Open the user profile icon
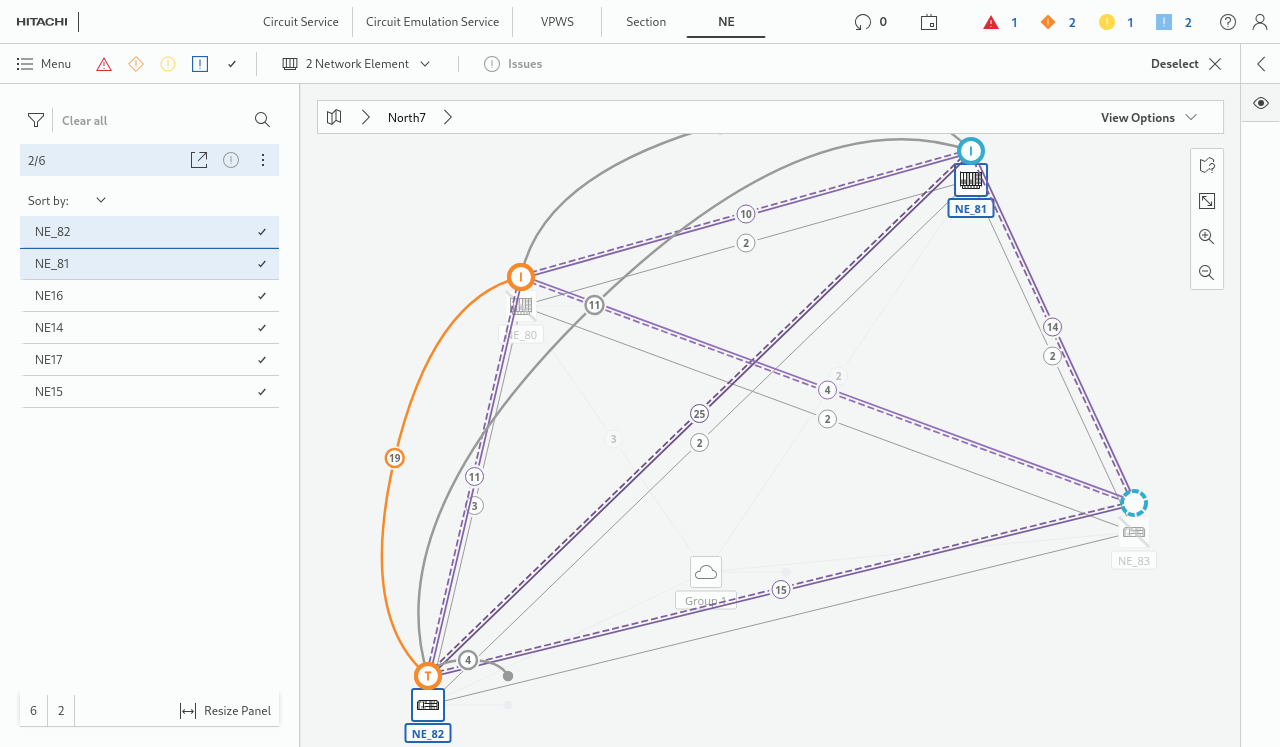1280x747 pixels. coord(1259,22)
